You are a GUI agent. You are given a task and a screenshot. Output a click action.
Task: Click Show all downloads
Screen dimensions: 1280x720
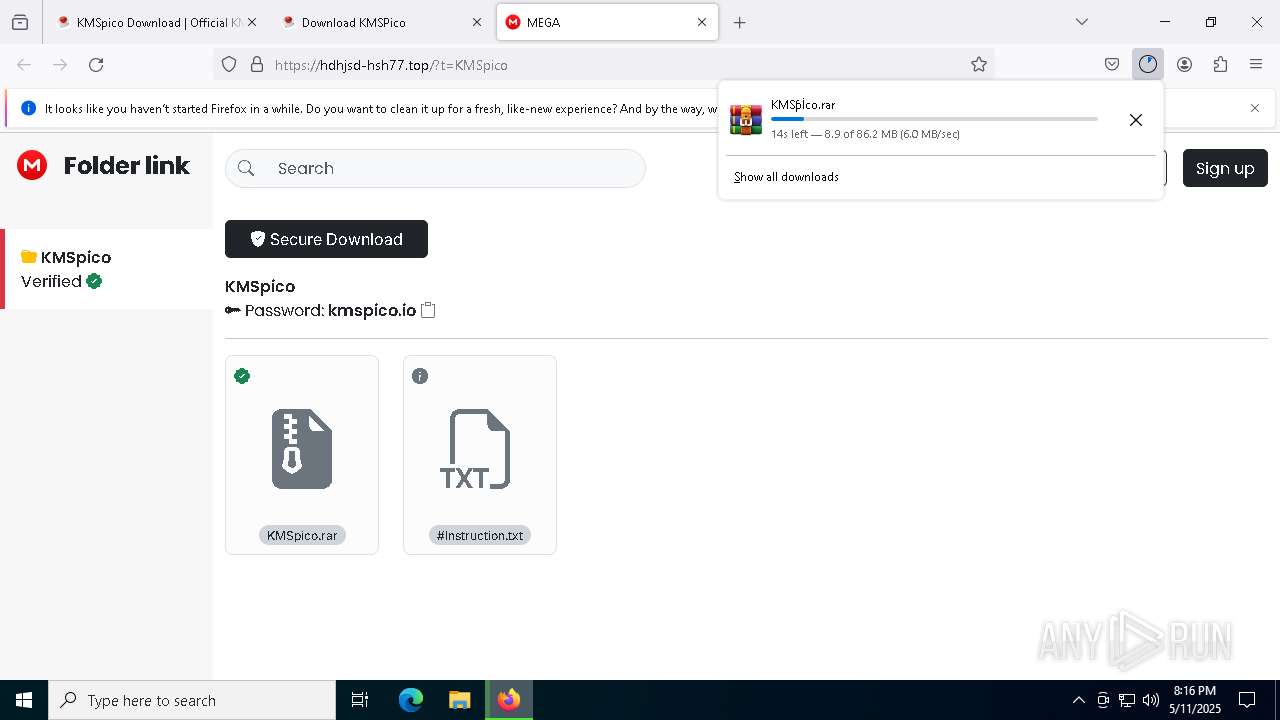click(786, 177)
